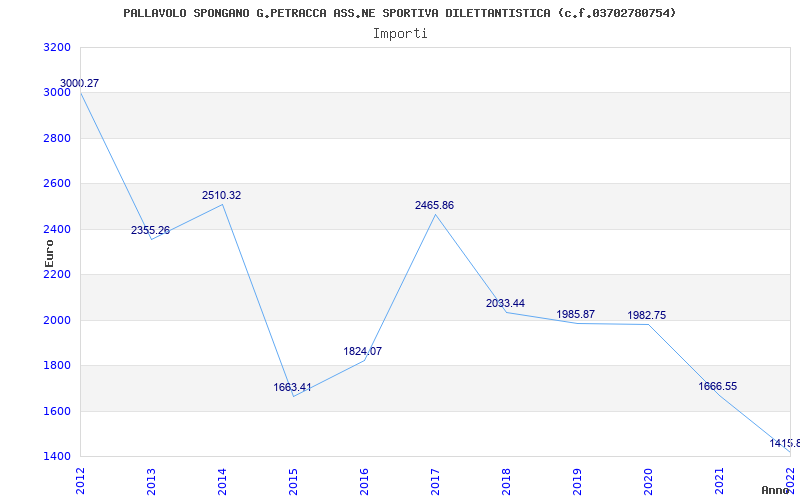Screen dimensions: 800x500
Task: Click the 1666.55 data label
Action: pos(717,386)
